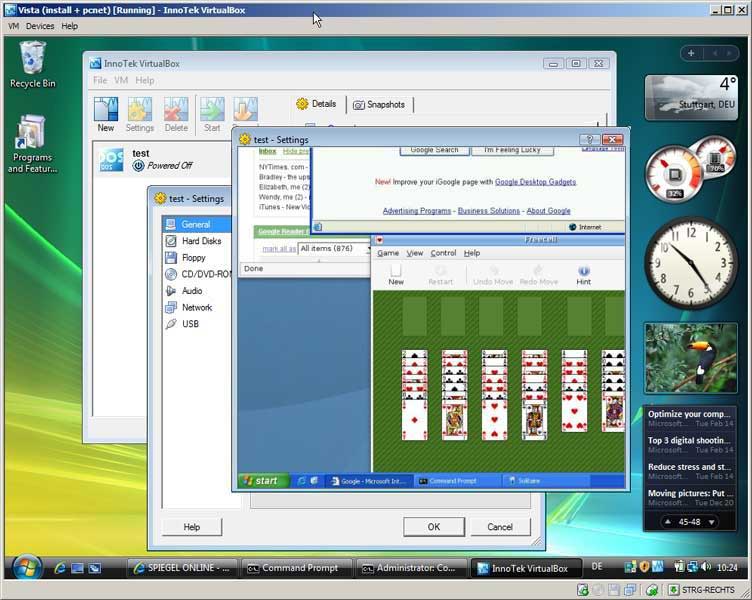Click the VirtualBox tray icon
This screenshot has height=600, width=752.
click(658, 567)
